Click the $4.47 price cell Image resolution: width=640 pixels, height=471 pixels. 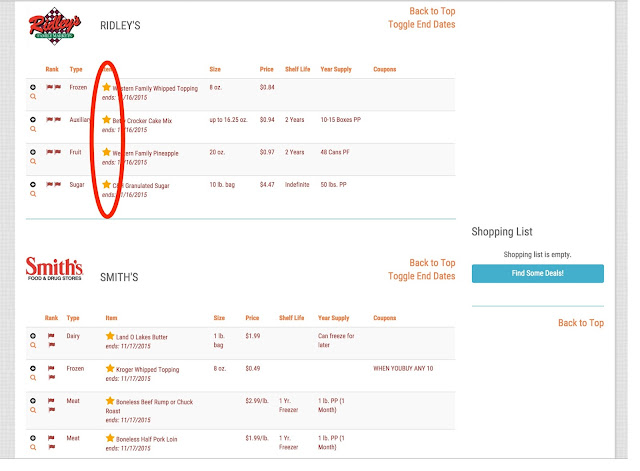tap(267, 184)
